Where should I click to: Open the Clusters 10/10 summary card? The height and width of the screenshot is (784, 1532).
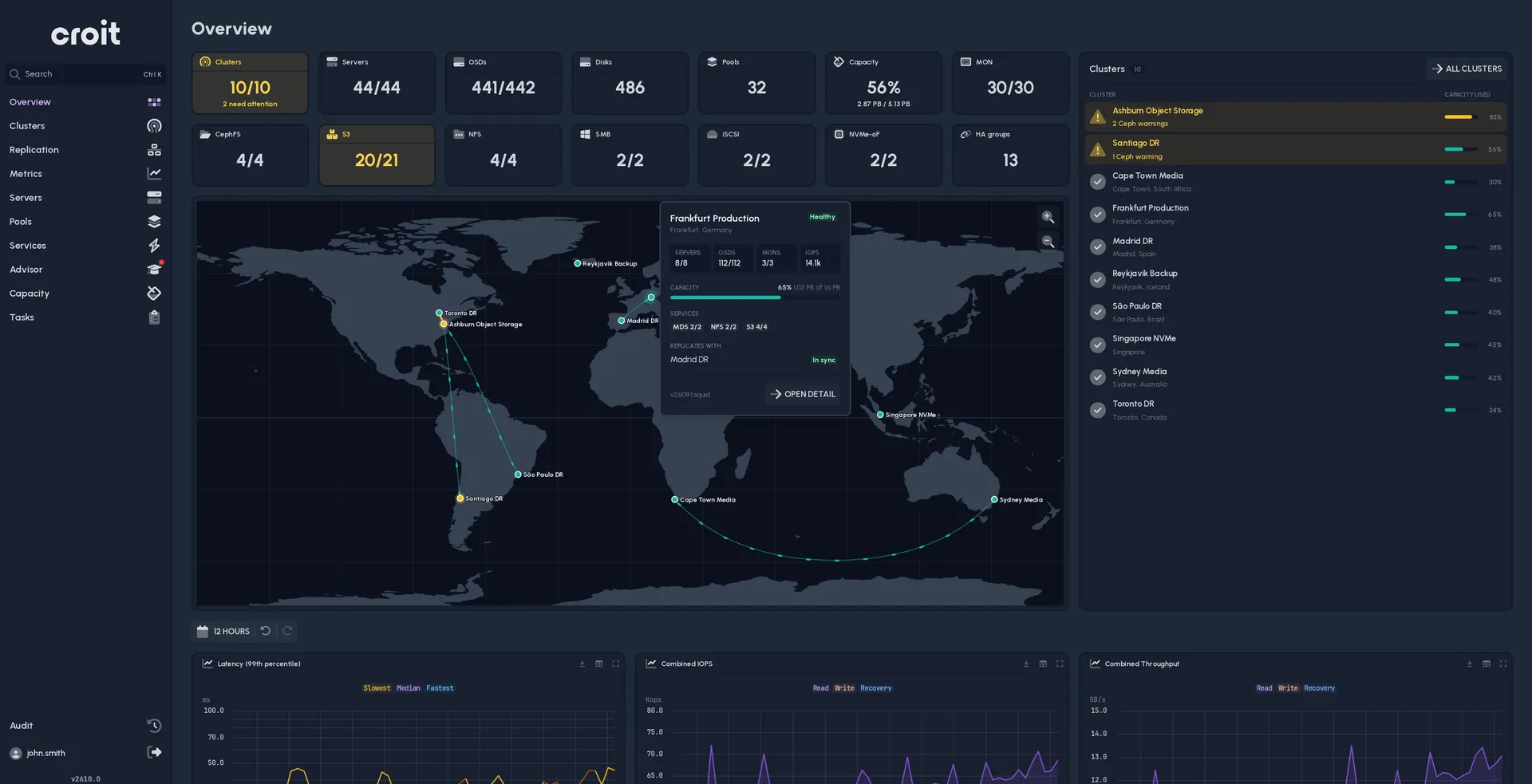(250, 83)
